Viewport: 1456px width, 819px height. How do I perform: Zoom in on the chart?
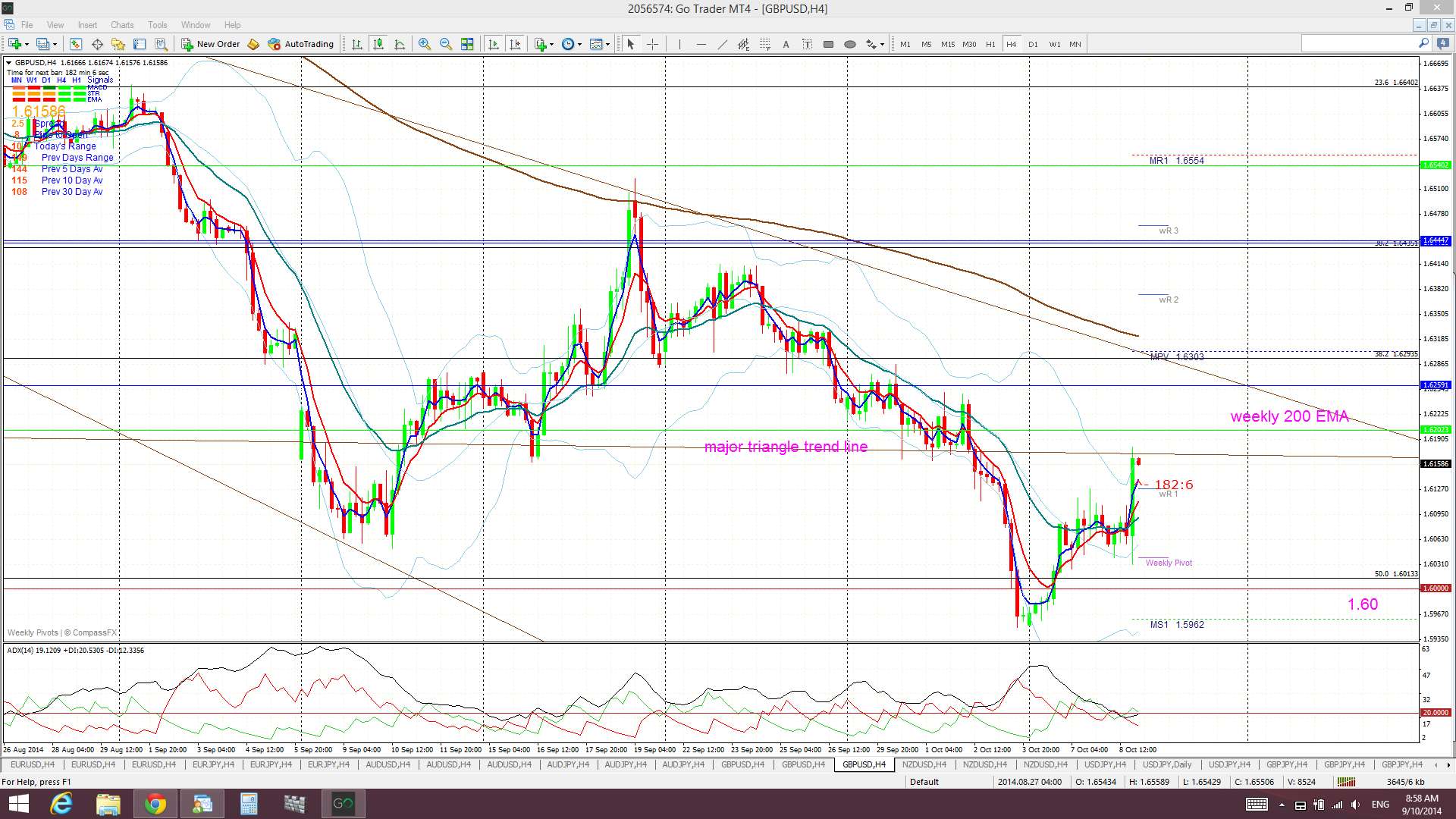[x=425, y=44]
